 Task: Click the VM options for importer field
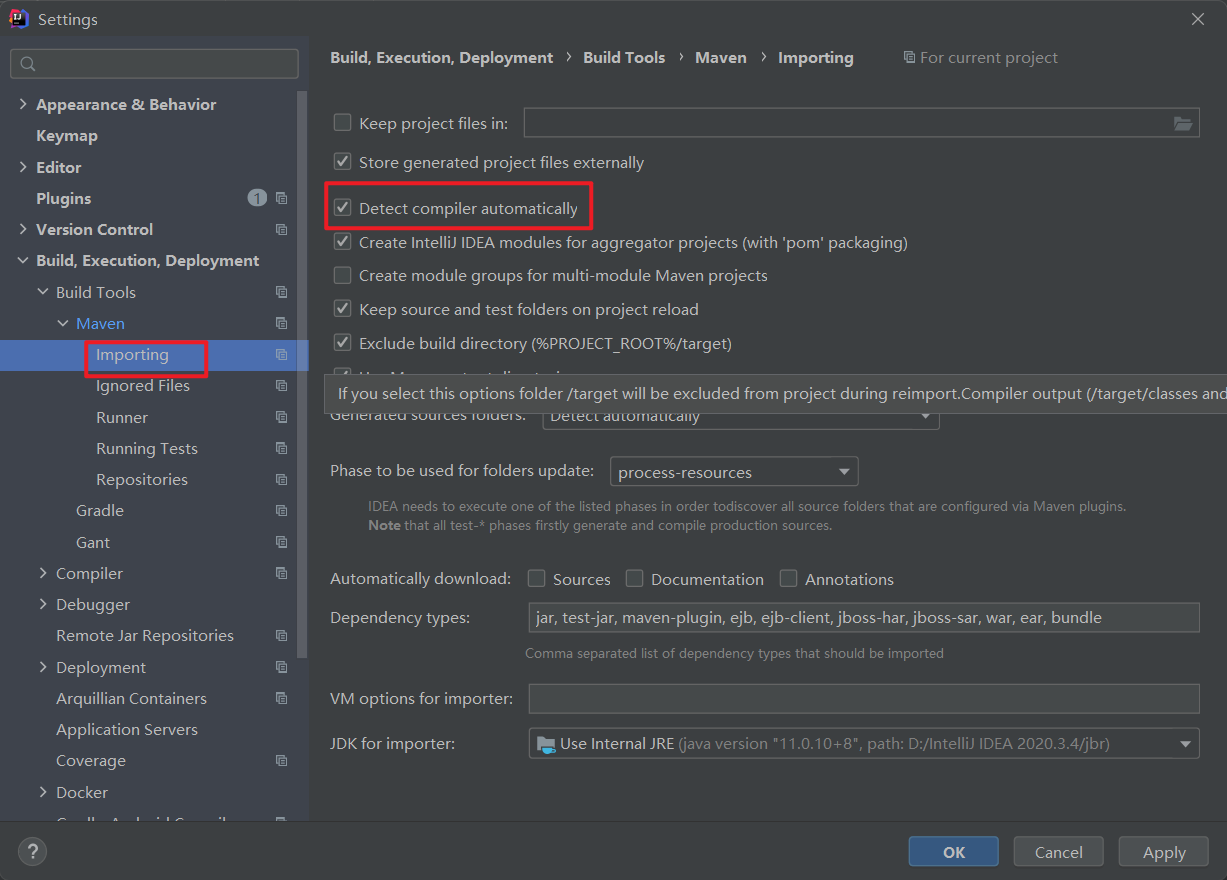(863, 698)
